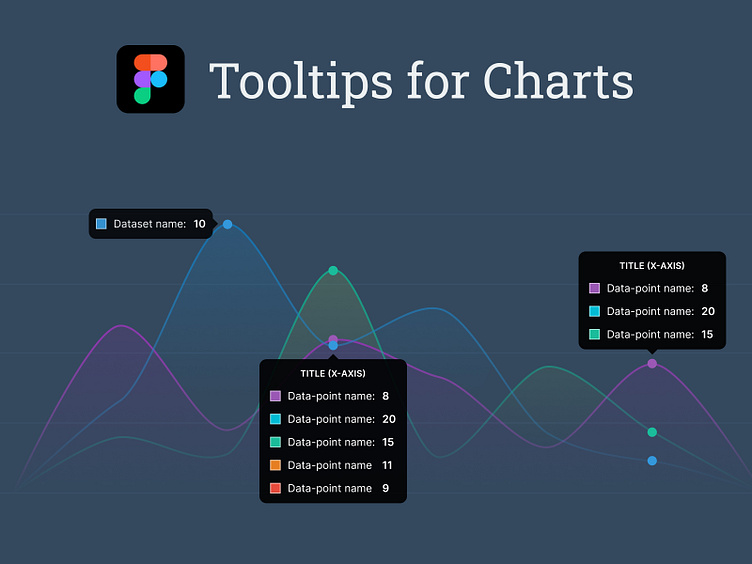752x564 pixels.
Task: Click the blue swatch beside Dataset name
Action: click(x=101, y=223)
